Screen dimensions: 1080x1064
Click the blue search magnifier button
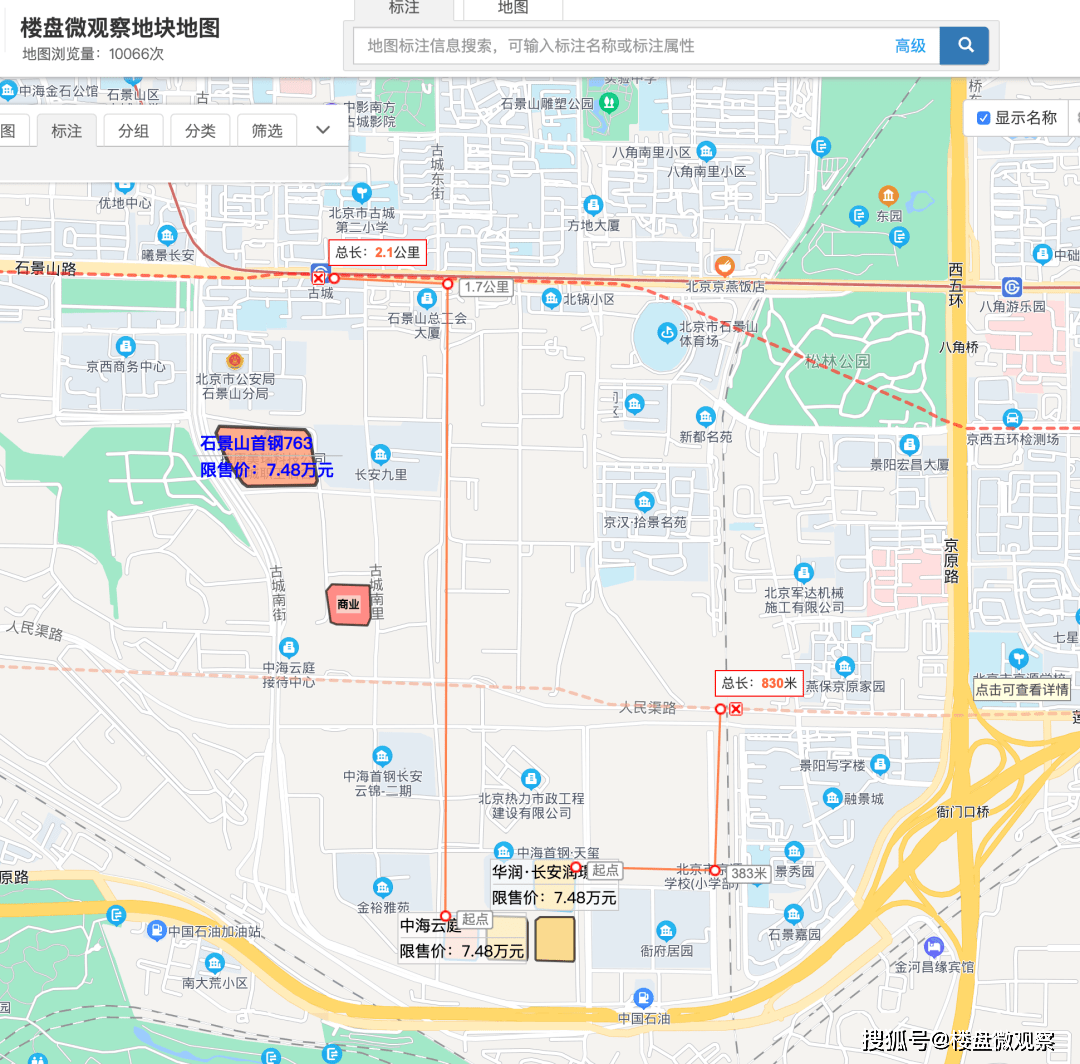965,45
